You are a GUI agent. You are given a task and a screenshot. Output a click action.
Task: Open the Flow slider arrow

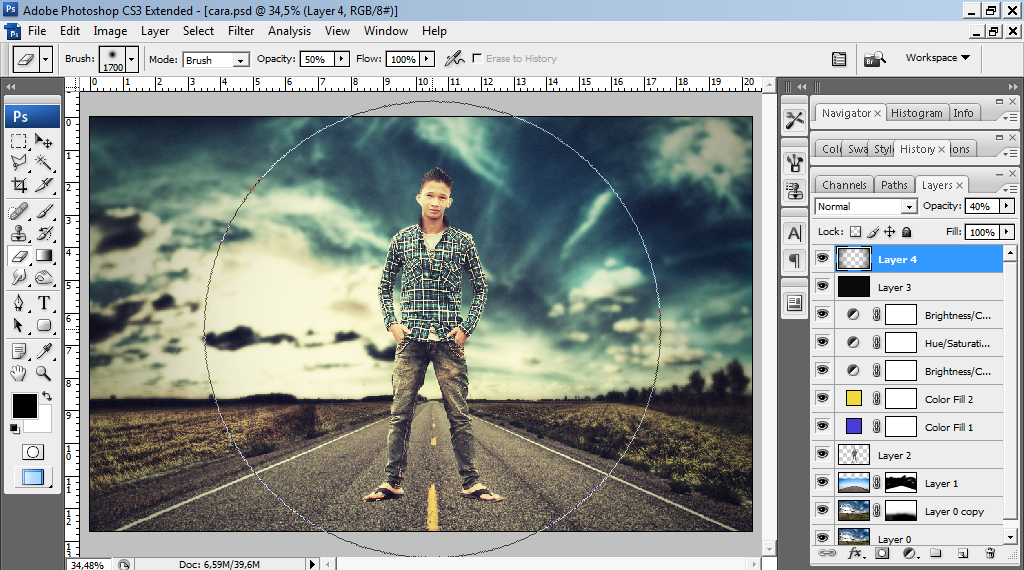pyautogui.click(x=426, y=59)
